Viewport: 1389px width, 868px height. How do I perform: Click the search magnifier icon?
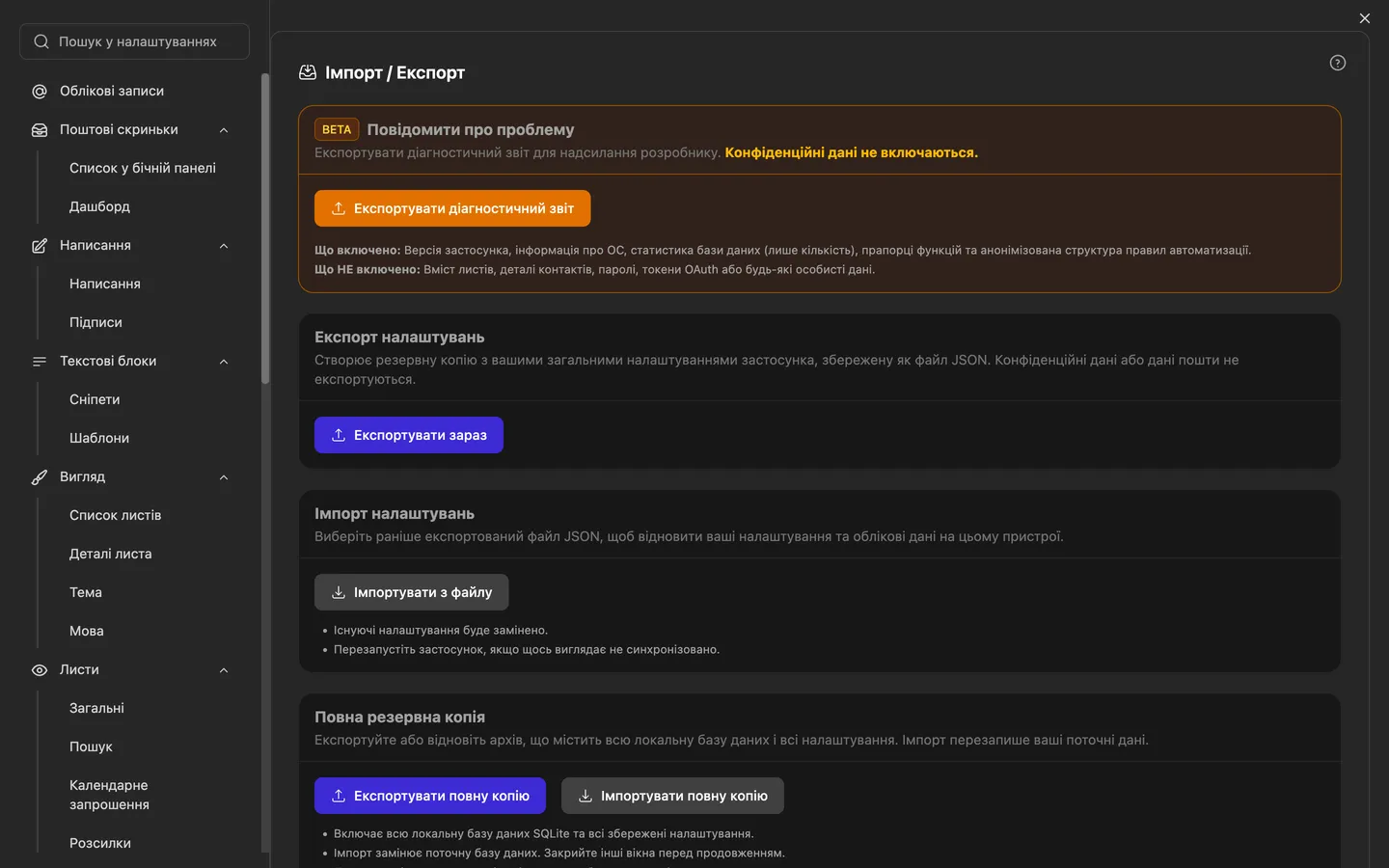[x=41, y=41]
